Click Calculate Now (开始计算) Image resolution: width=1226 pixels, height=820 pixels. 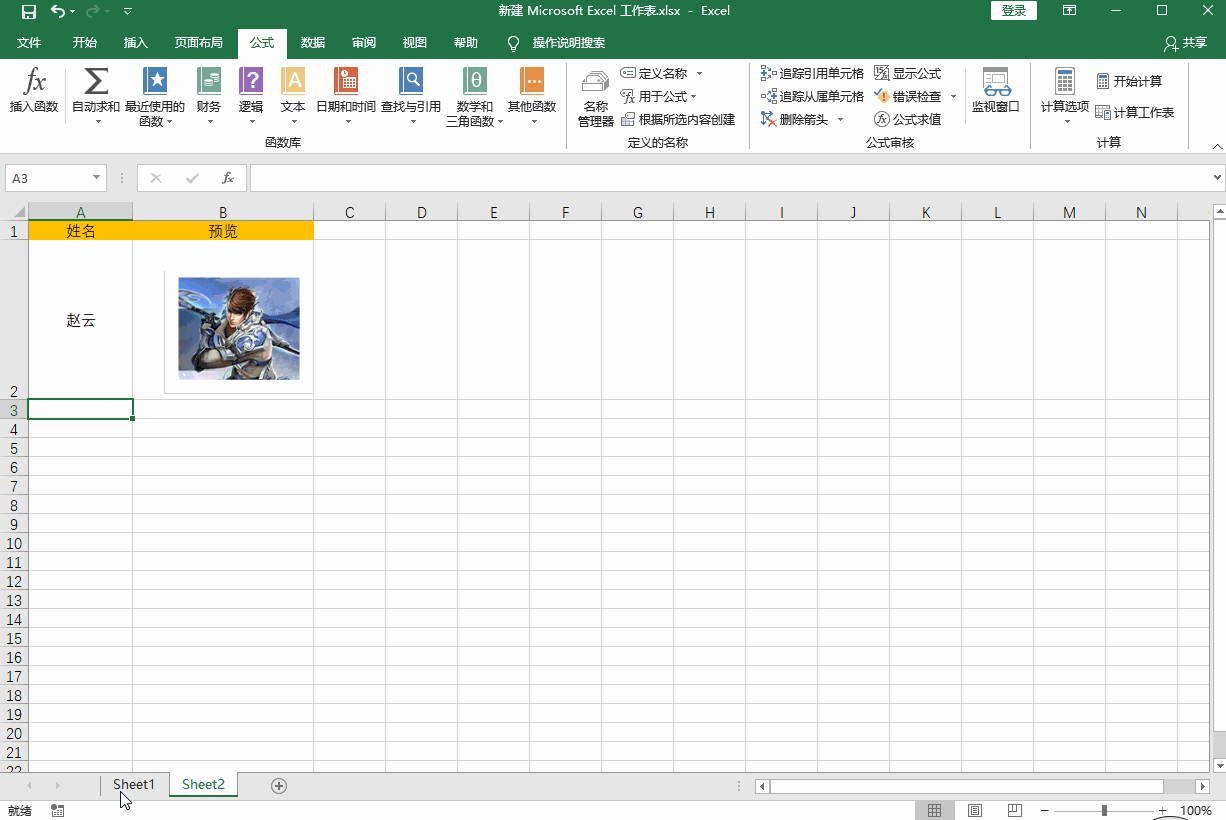click(x=1130, y=81)
